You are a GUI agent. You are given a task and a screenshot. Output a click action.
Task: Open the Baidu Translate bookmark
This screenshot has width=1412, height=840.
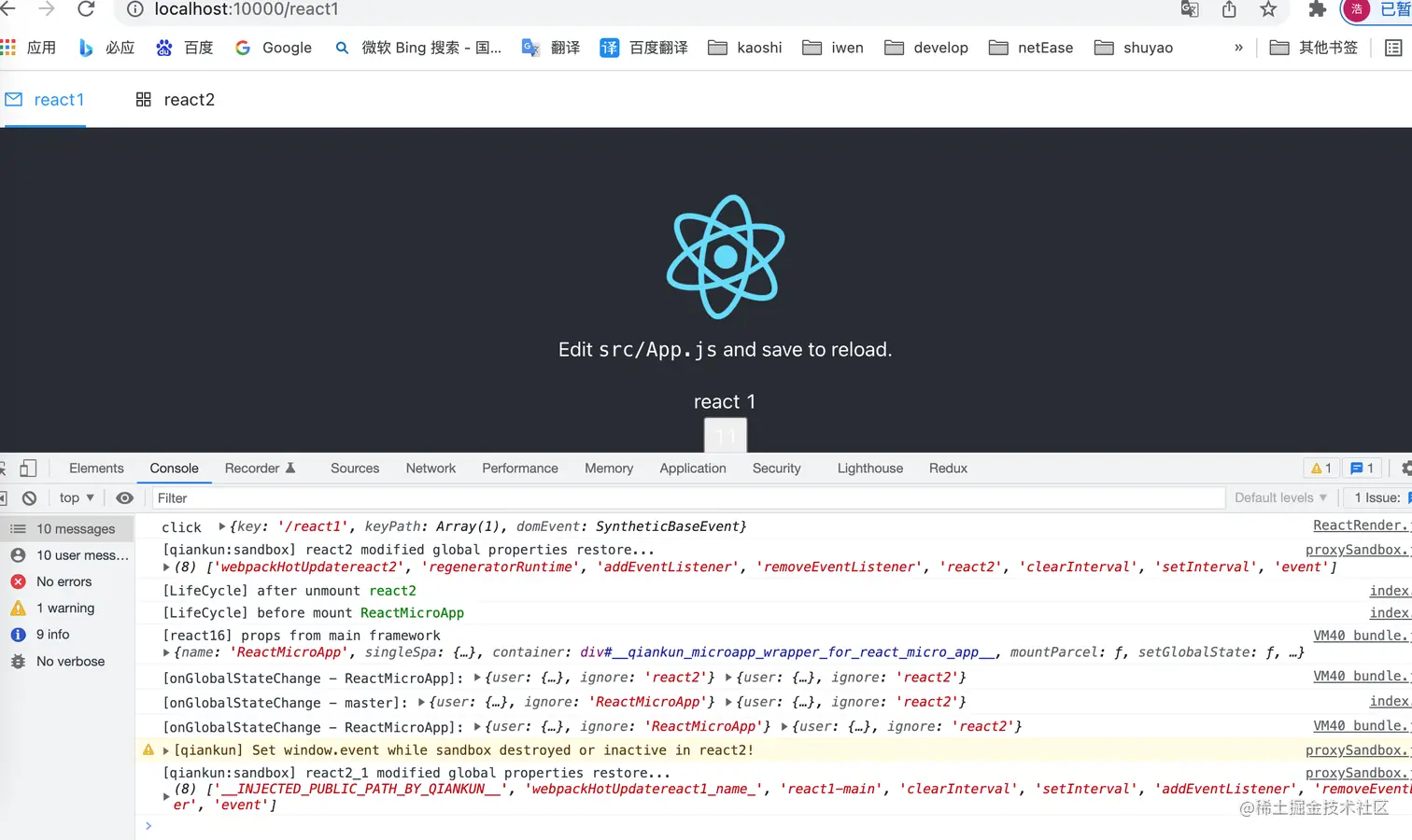[x=643, y=48]
